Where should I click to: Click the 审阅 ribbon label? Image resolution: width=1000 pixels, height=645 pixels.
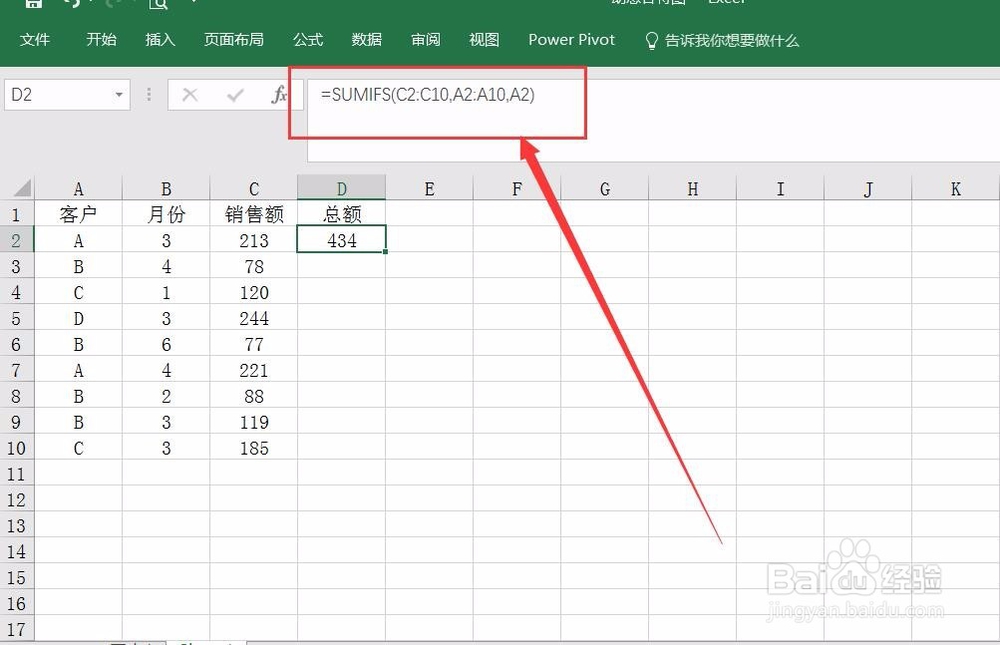425,40
